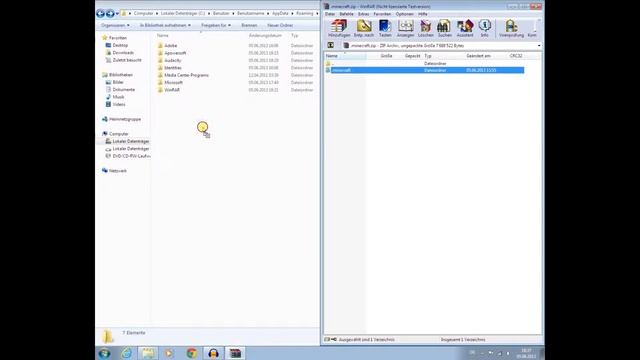Open the 'In Bibliothek aufnehmen' dropdown

(x=165, y=25)
